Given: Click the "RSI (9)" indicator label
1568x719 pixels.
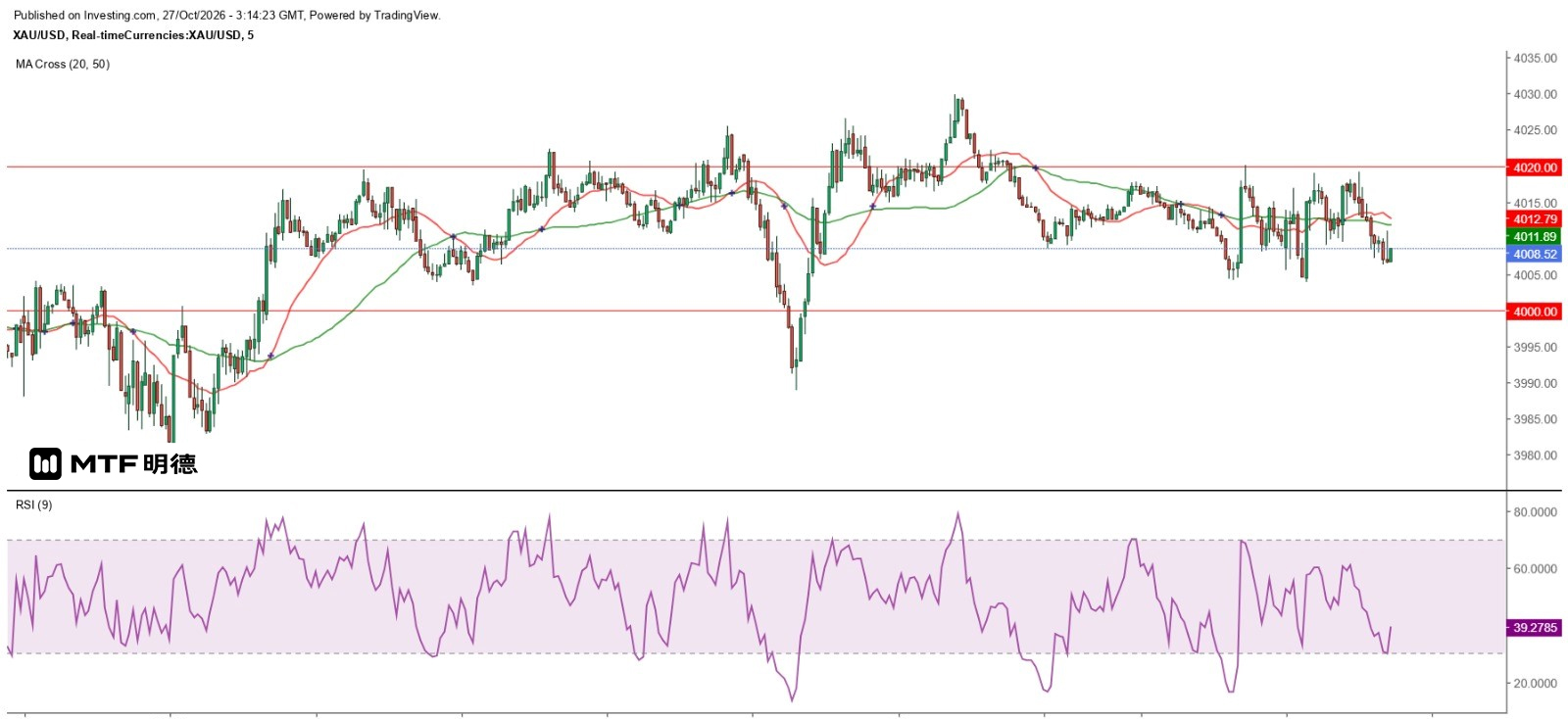Looking at the screenshot, I should click(x=34, y=504).
